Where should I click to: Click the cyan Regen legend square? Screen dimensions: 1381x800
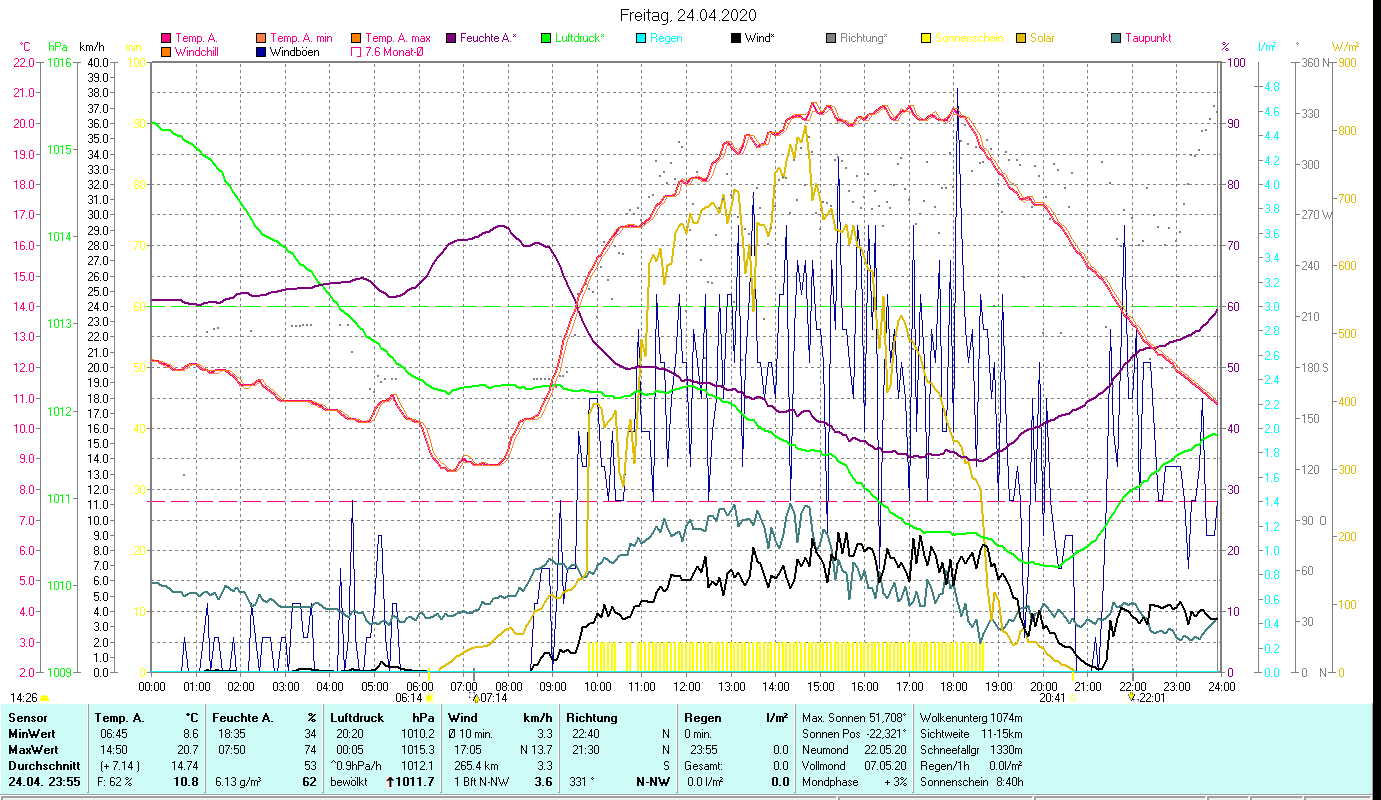click(x=641, y=39)
